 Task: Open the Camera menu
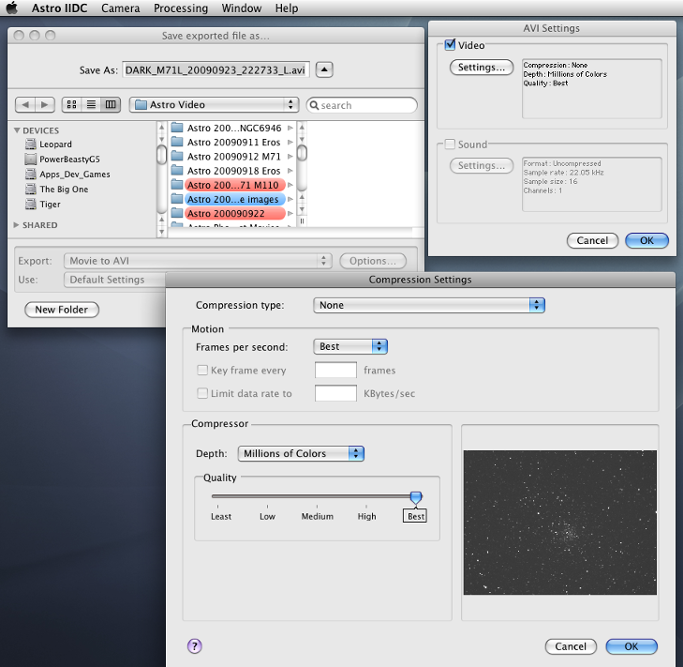pos(121,8)
